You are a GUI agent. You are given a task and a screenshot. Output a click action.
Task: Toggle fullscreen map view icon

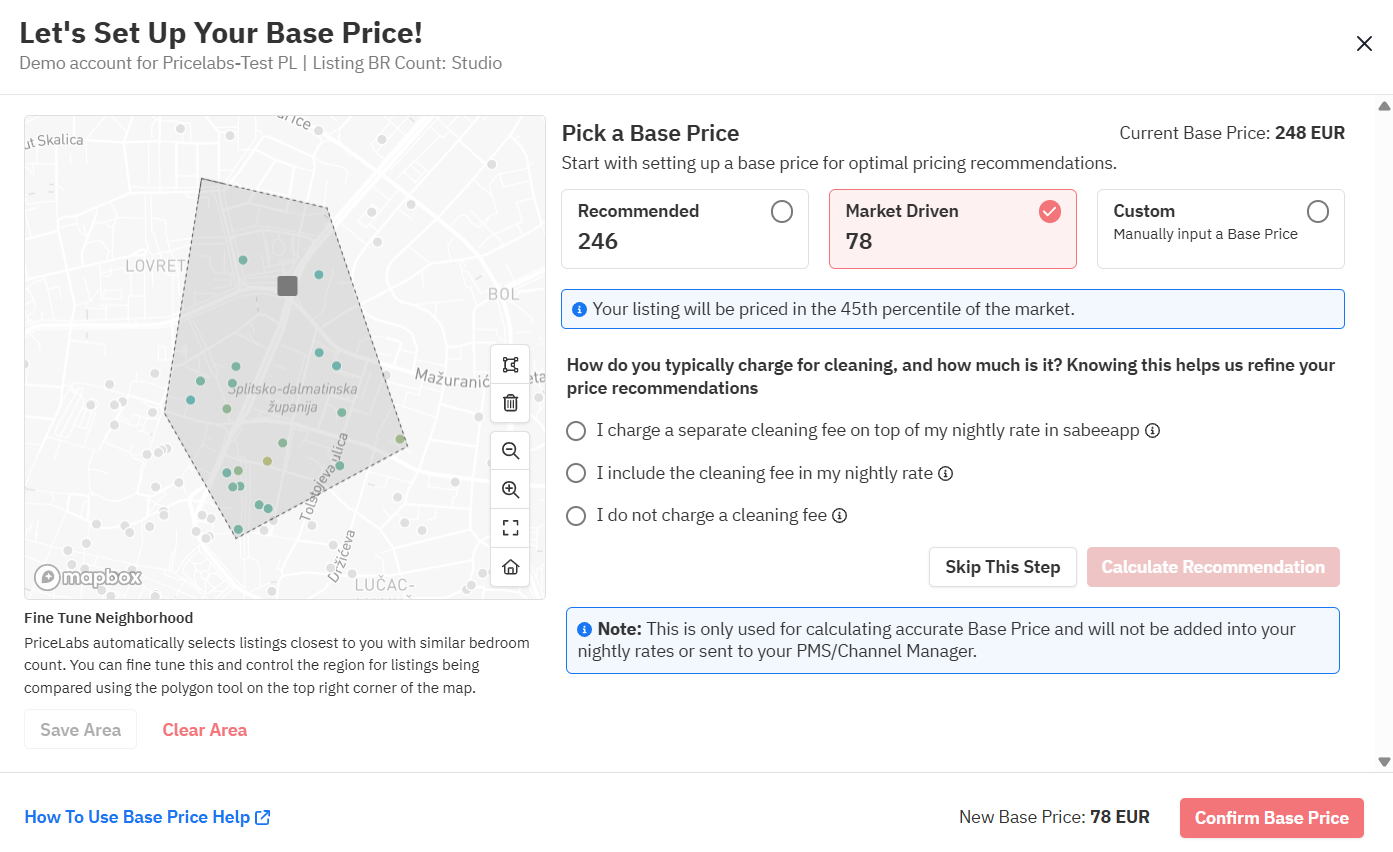(510, 528)
